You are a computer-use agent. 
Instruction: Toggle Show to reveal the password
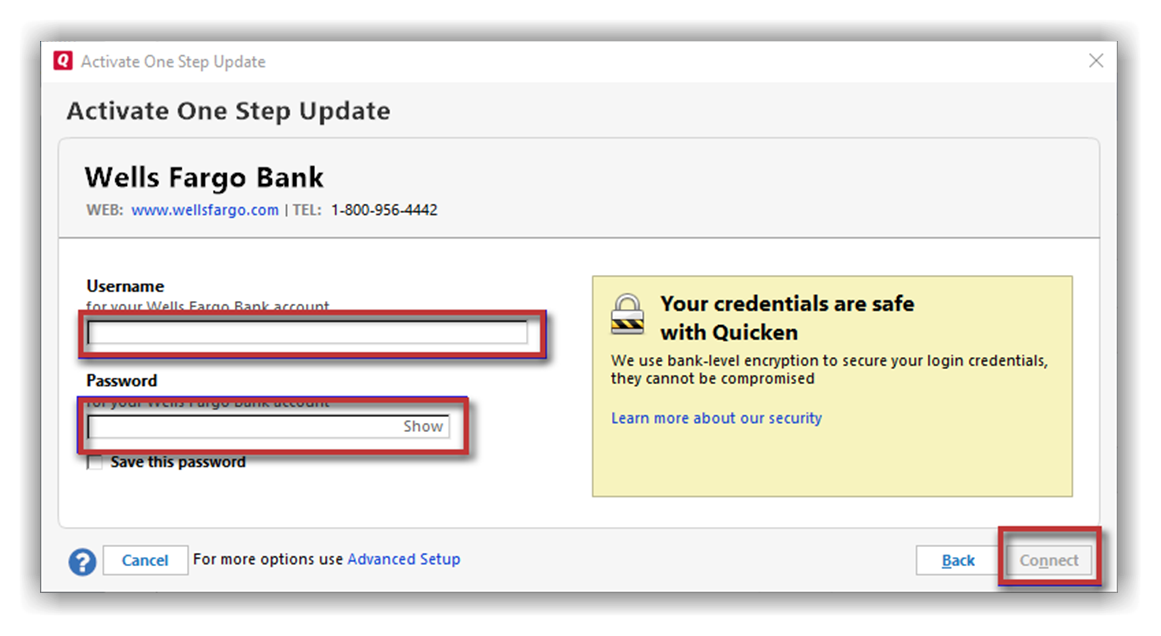[x=423, y=427]
